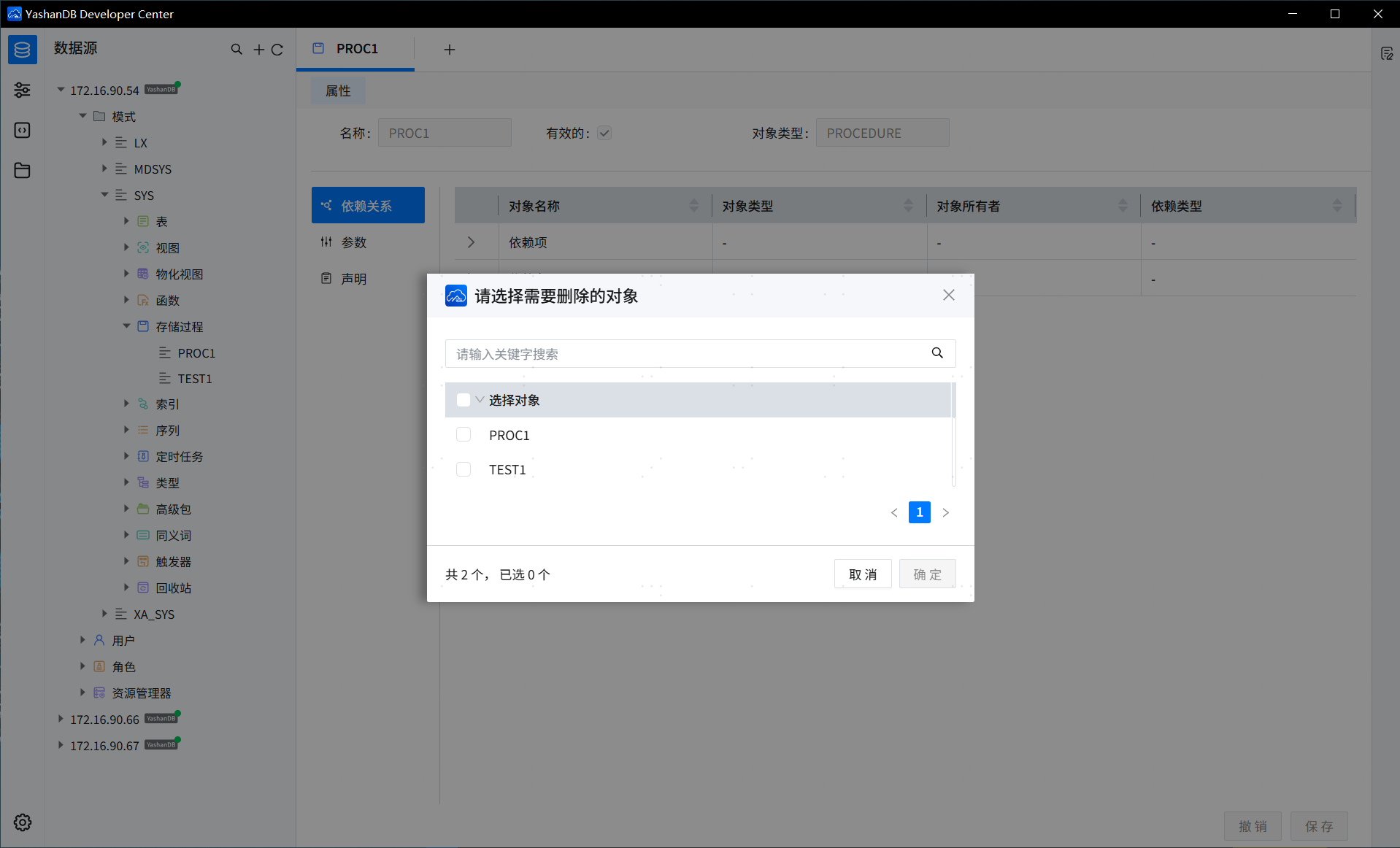Check the PROC1 checkbox in the dialog

point(464,434)
